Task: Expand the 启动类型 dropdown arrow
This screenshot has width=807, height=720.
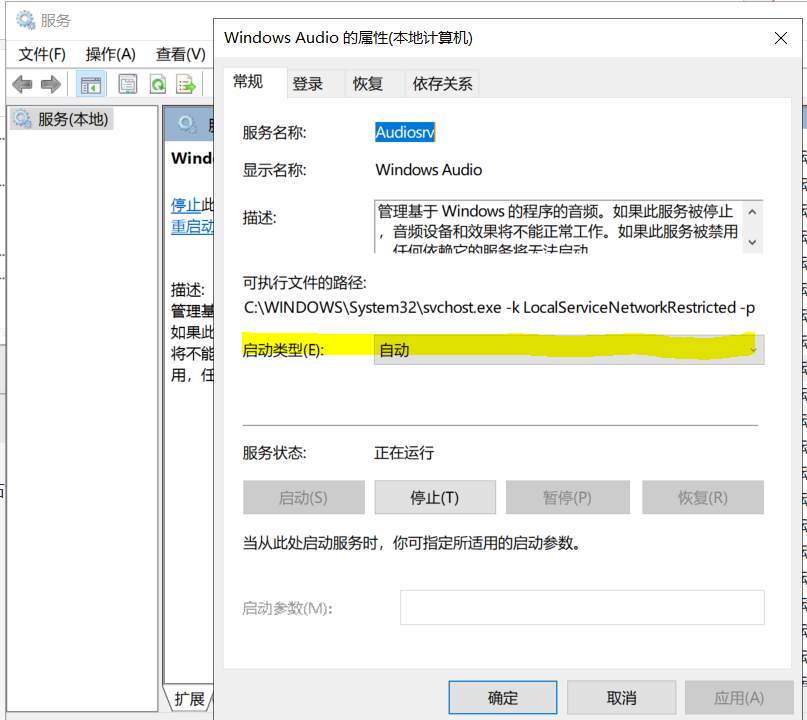Action: click(x=754, y=350)
